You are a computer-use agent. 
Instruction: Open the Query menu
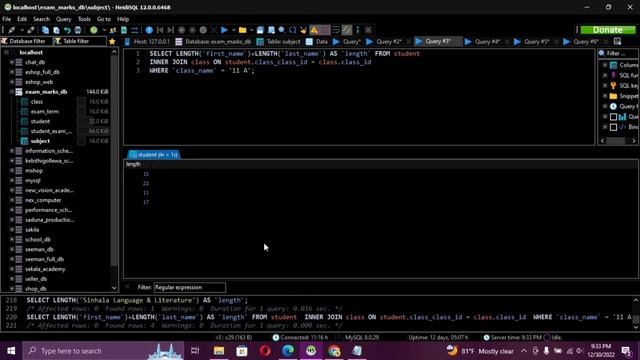[x=63, y=19]
